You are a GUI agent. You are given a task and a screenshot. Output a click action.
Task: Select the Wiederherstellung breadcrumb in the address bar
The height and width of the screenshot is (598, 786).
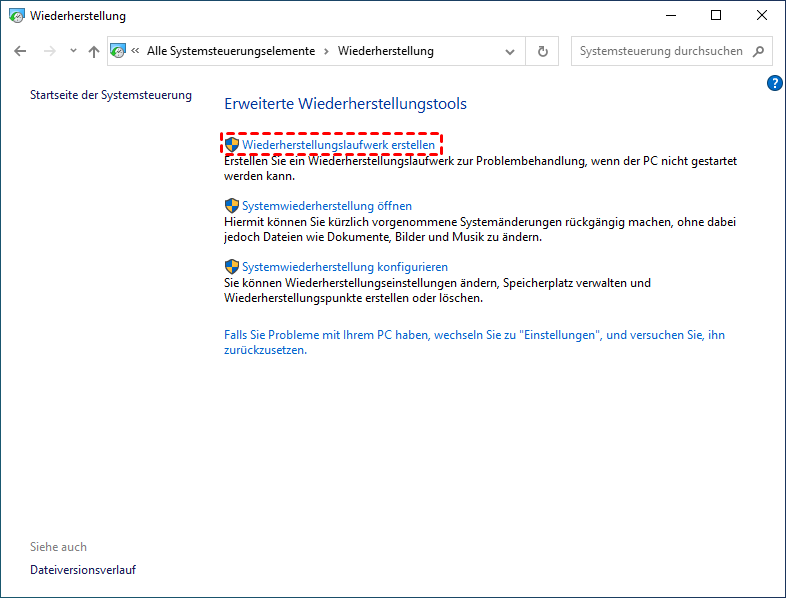tap(385, 51)
